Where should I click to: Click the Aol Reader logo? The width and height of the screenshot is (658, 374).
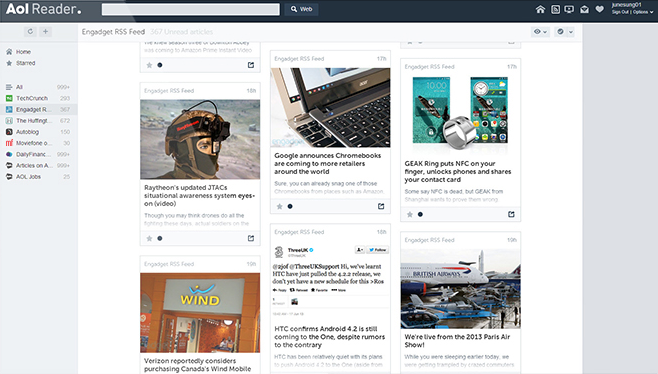(x=43, y=9)
